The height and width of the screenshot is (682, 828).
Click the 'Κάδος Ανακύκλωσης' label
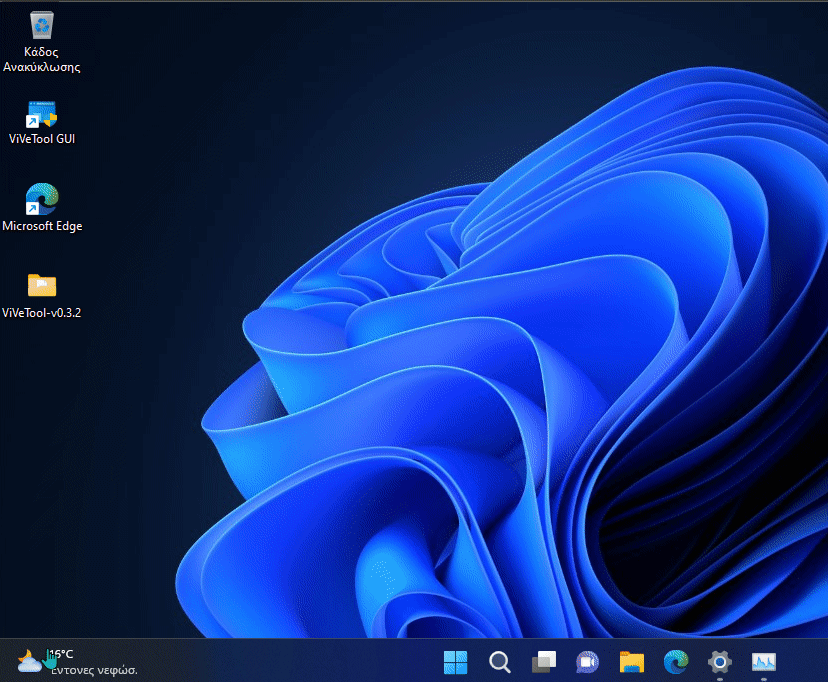tap(42, 60)
